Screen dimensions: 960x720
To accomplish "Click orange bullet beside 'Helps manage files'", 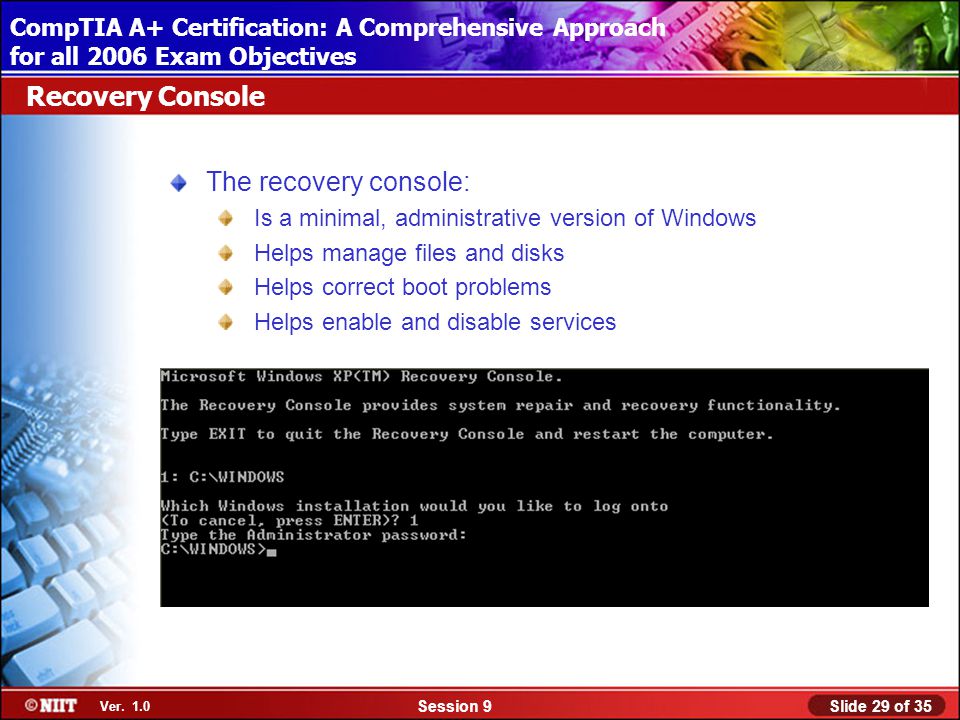I will point(225,253).
